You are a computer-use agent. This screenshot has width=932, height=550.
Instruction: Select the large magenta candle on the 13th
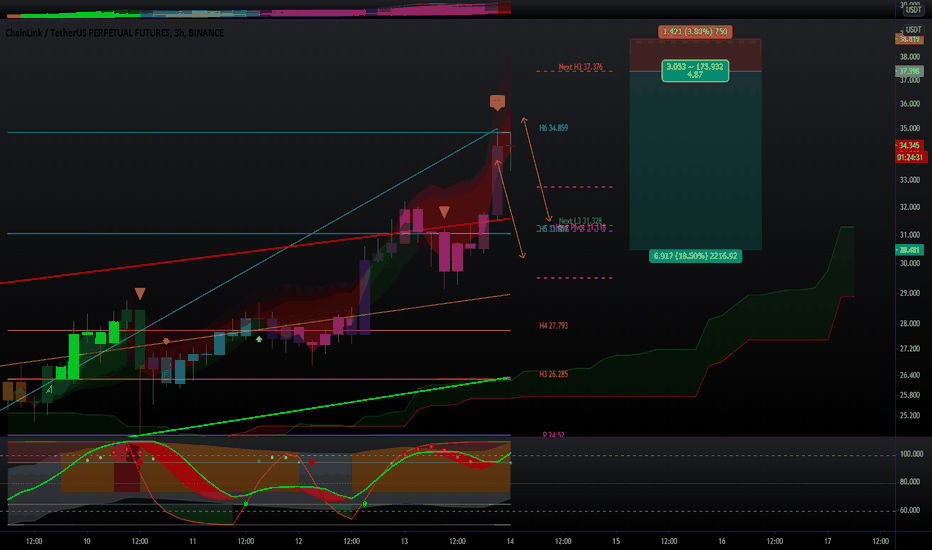(x=444, y=252)
